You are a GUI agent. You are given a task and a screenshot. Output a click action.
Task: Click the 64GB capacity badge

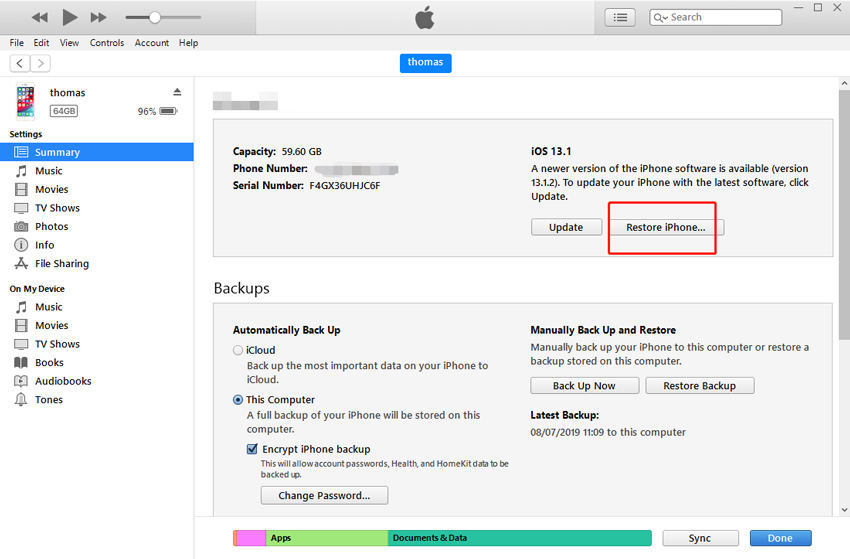(64, 111)
